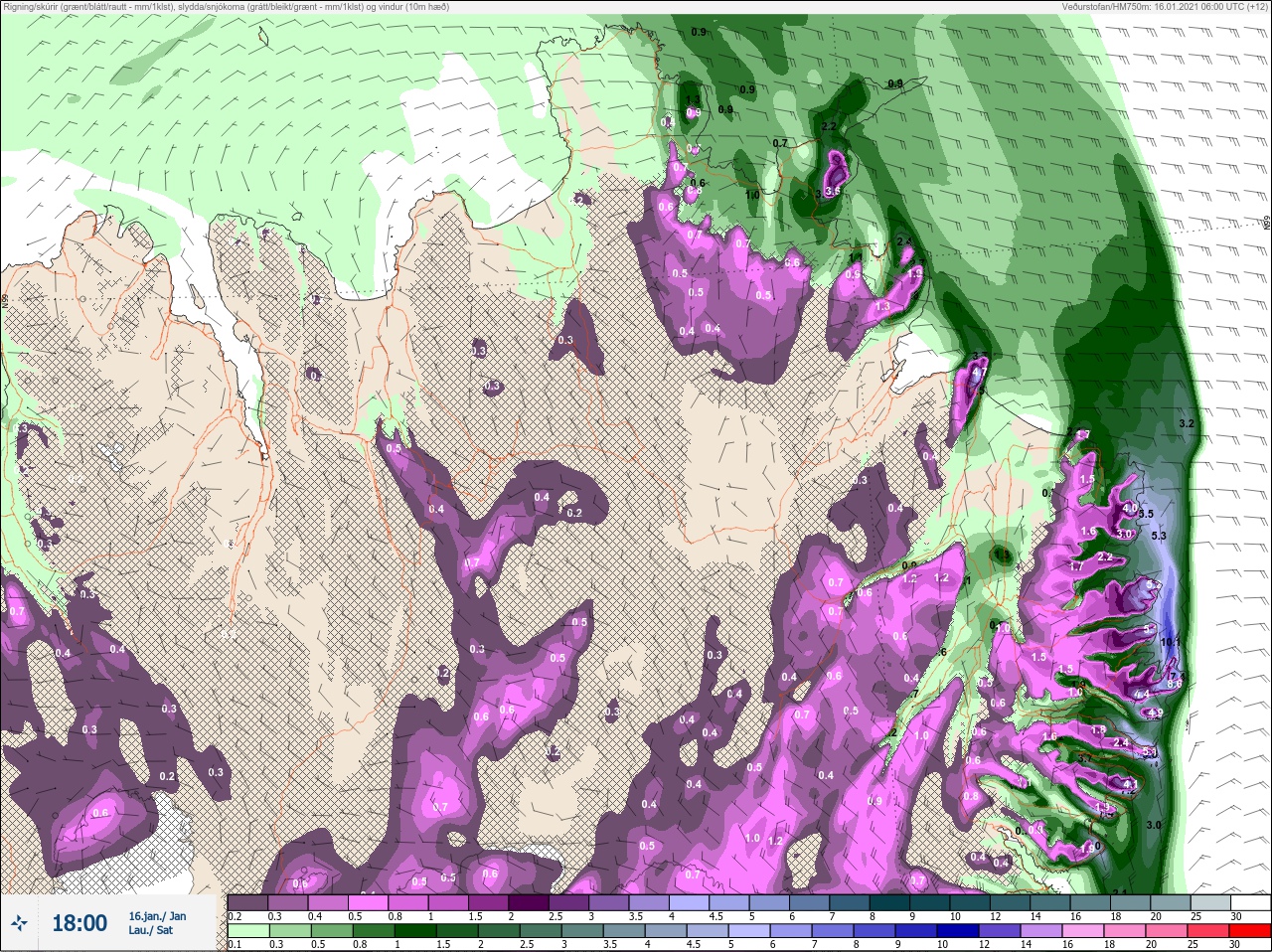Select the palest green 0.1–0.3 rain legend swatch
1272x952 pixels.
(x=248, y=931)
